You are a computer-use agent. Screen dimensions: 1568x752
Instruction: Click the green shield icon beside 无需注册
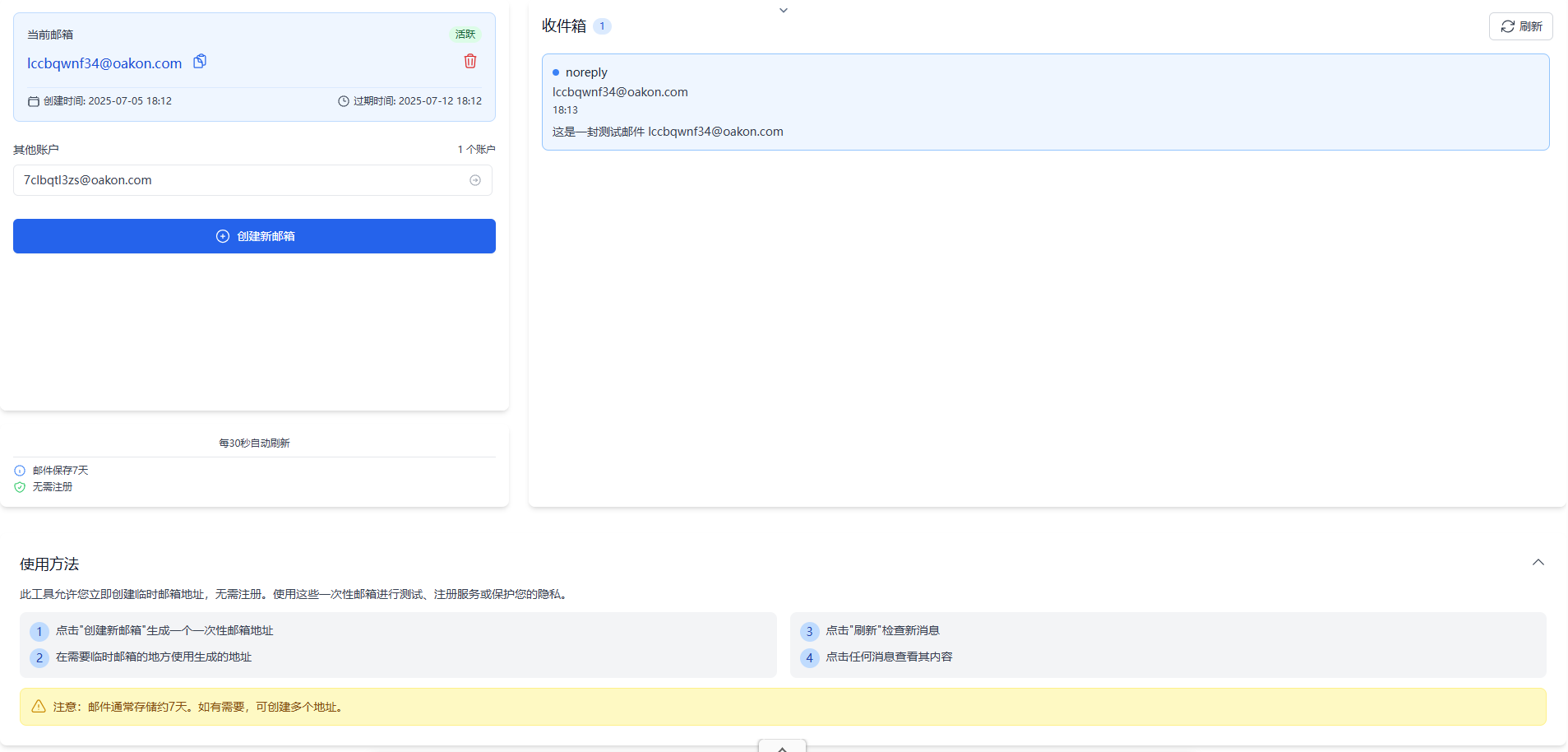click(x=19, y=486)
